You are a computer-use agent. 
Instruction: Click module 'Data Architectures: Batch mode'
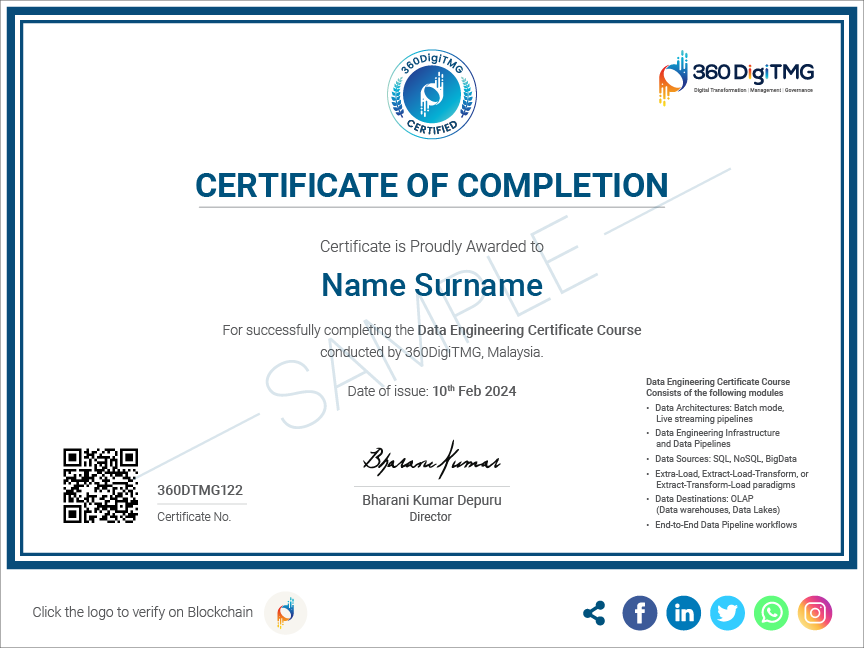(720, 408)
